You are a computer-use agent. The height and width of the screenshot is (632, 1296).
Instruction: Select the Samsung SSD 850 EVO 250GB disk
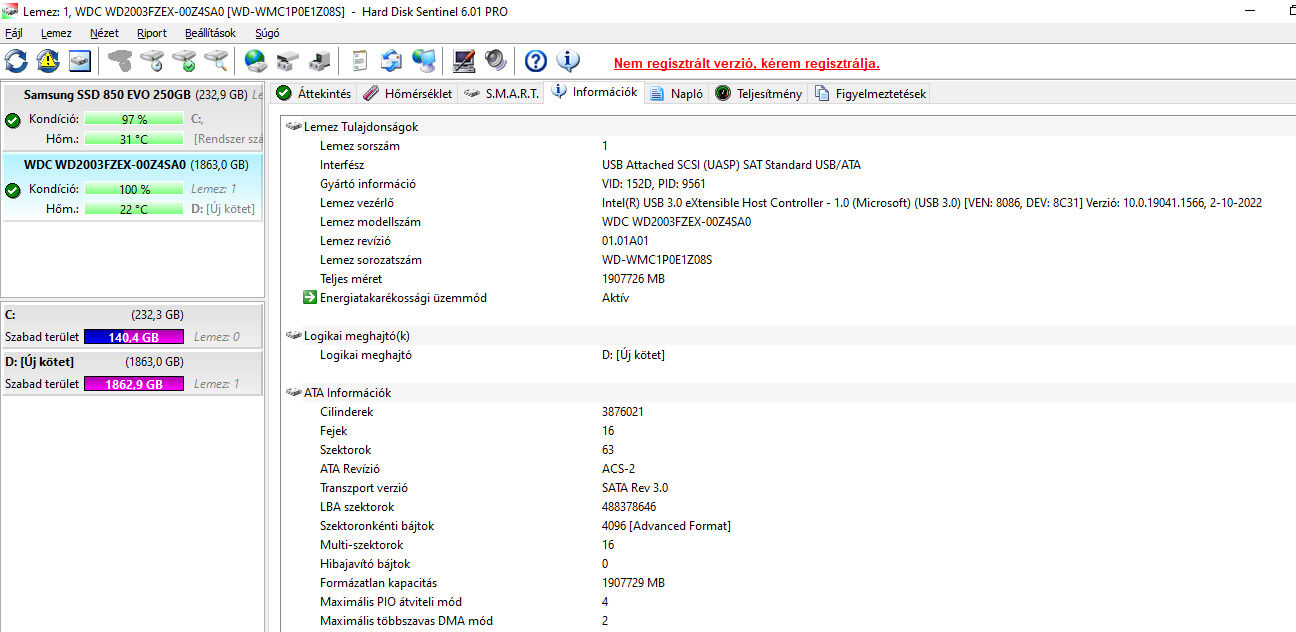132,117
